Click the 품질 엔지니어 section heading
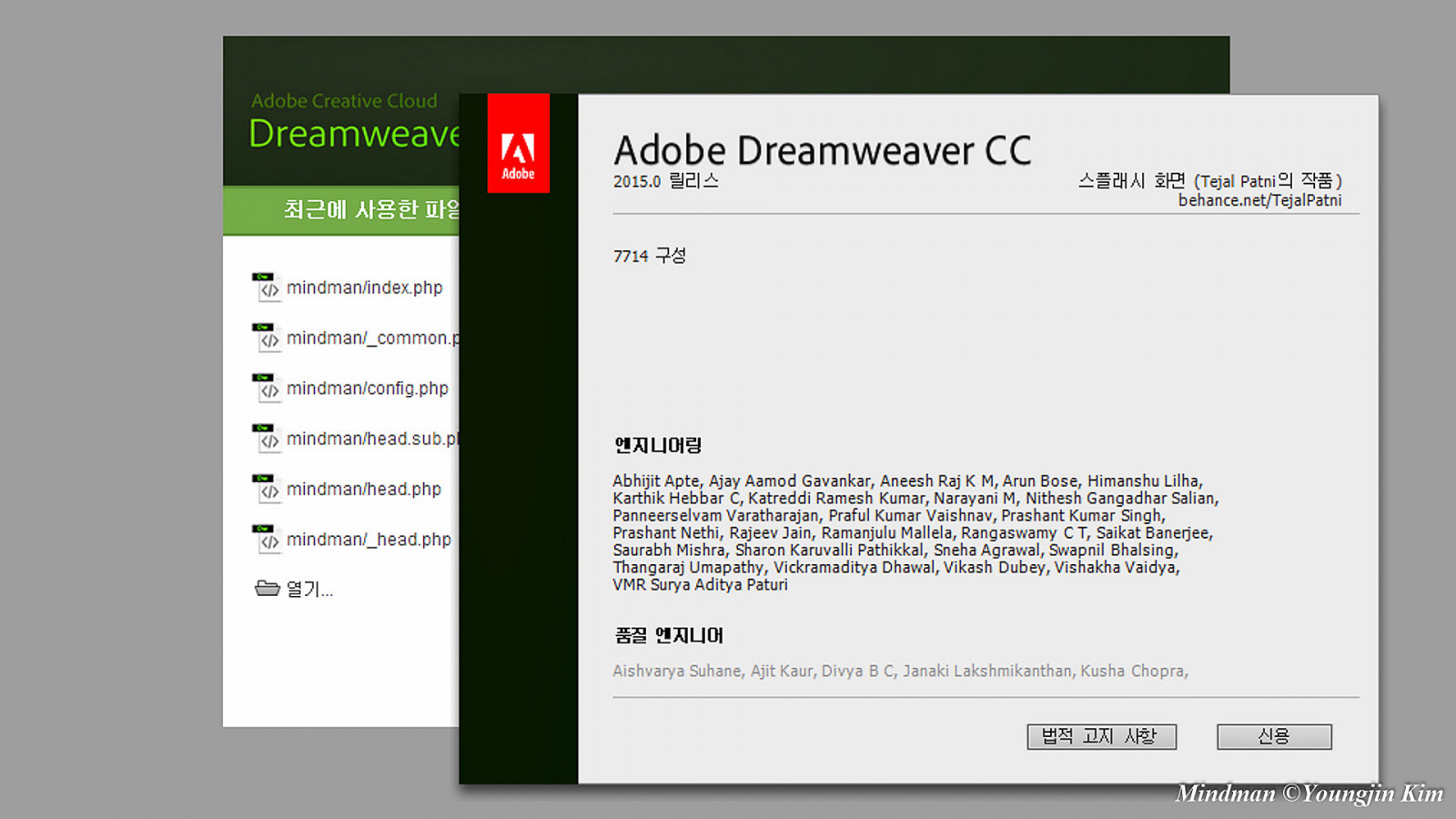Image resolution: width=1456 pixels, height=819 pixels. [669, 635]
